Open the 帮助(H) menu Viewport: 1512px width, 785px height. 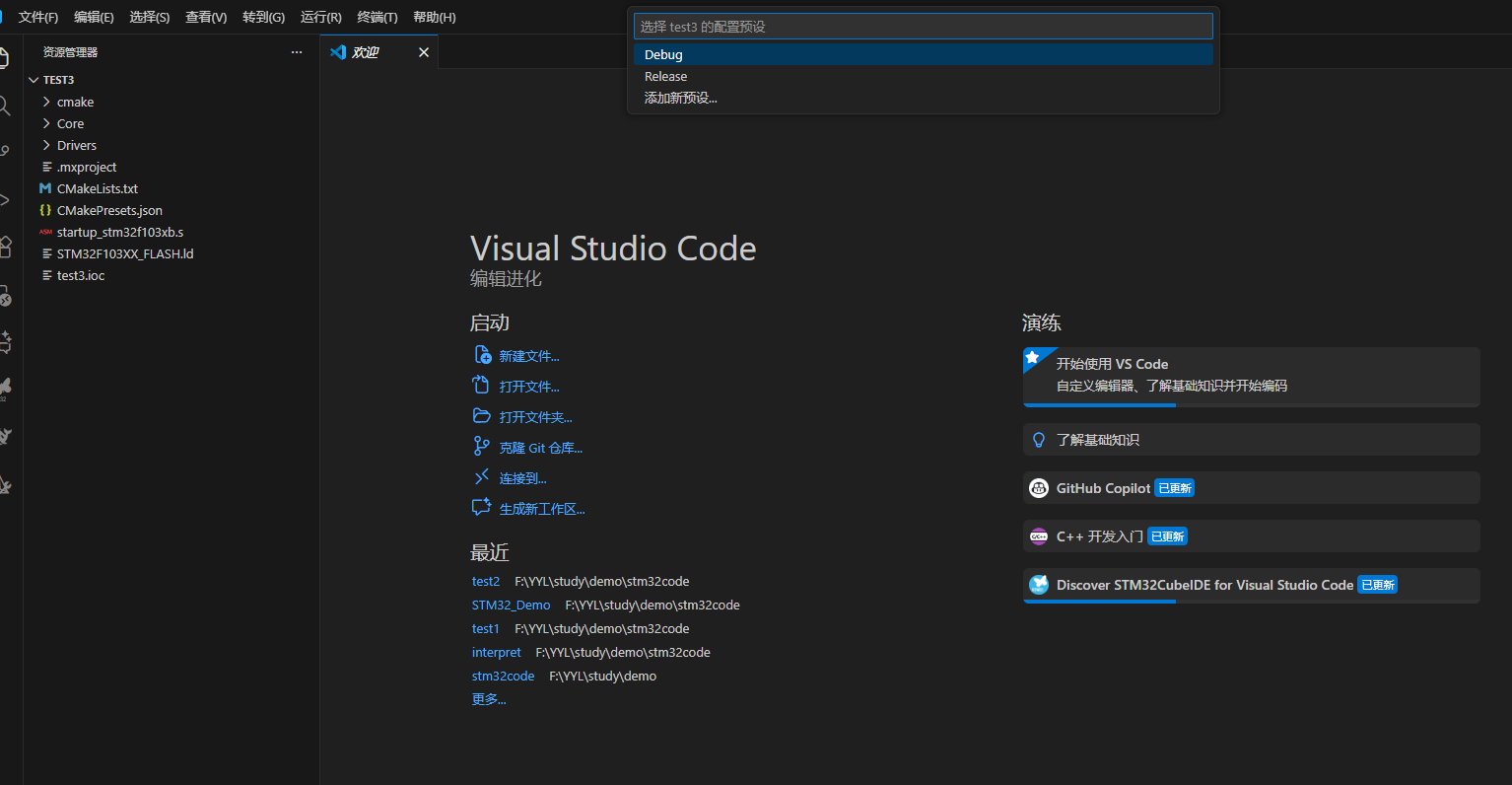pos(435,17)
